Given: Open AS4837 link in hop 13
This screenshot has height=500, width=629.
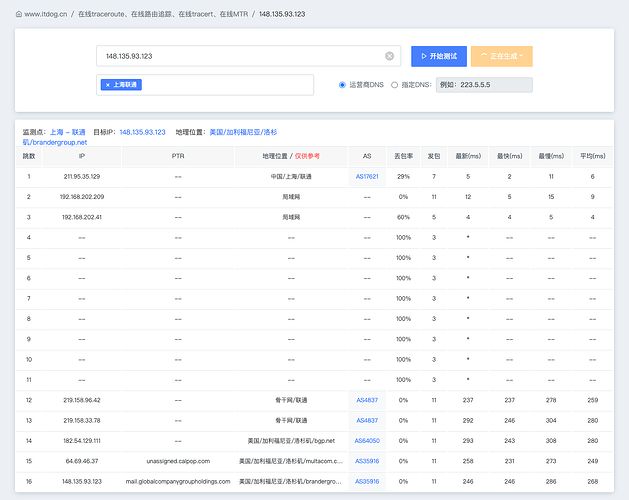Looking at the screenshot, I should point(367,421).
